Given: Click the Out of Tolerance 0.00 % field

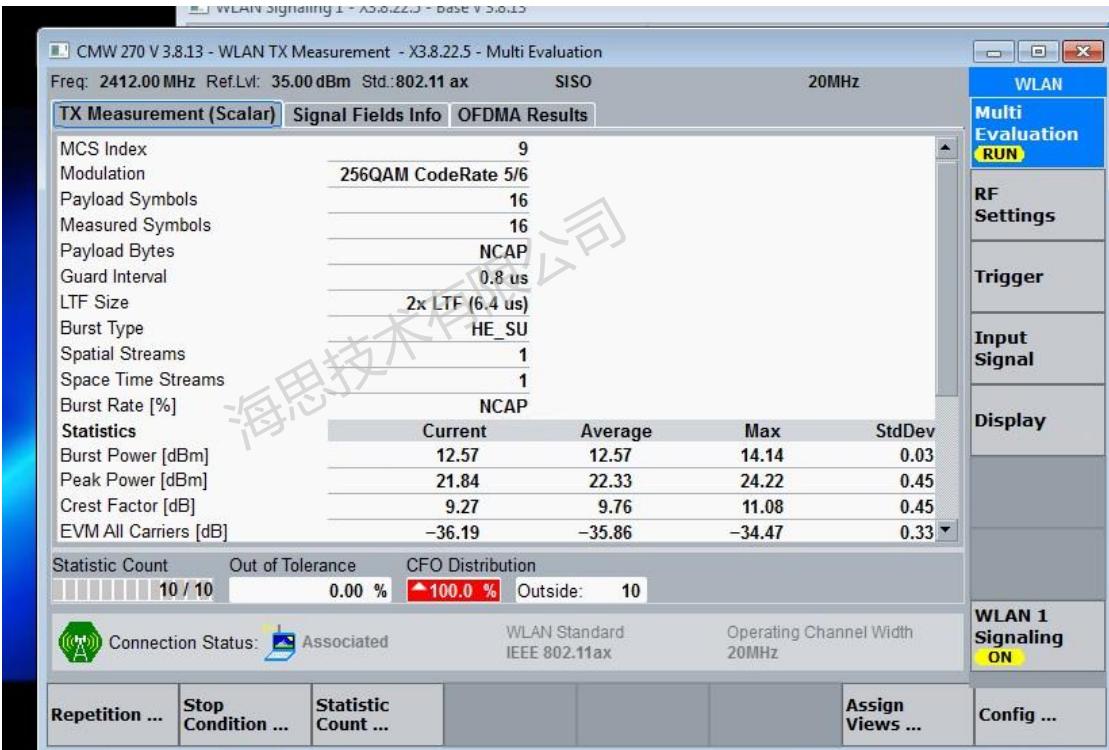Looking at the screenshot, I should tap(310, 590).
